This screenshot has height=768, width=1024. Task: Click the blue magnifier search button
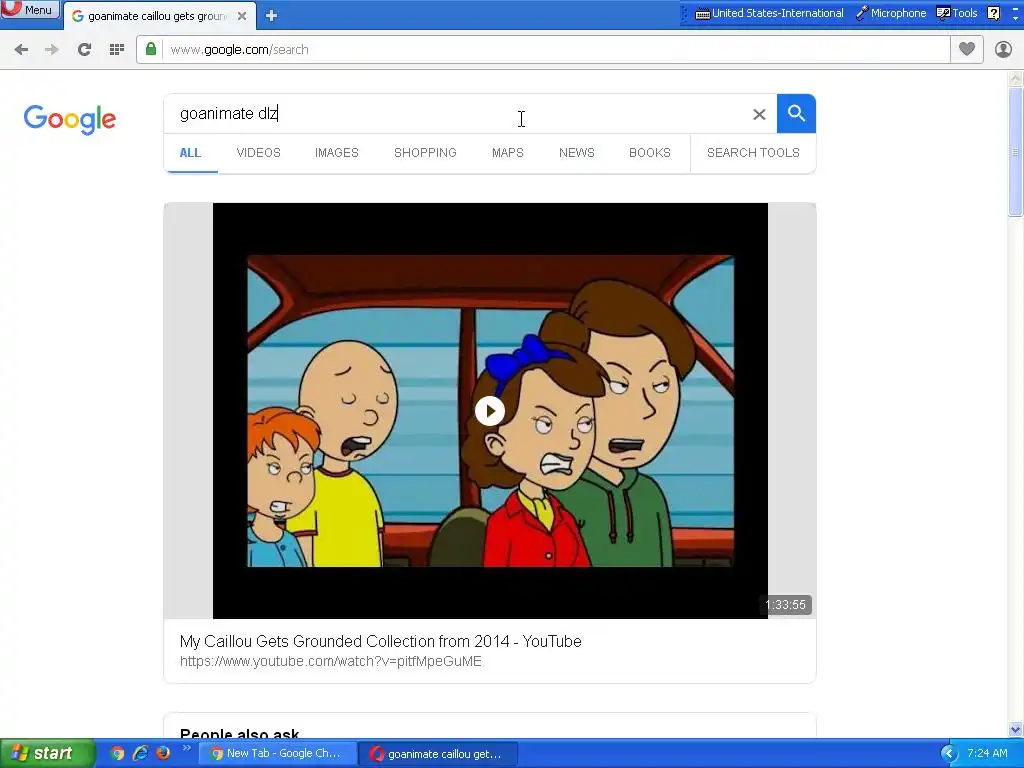pyautogui.click(x=796, y=114)
